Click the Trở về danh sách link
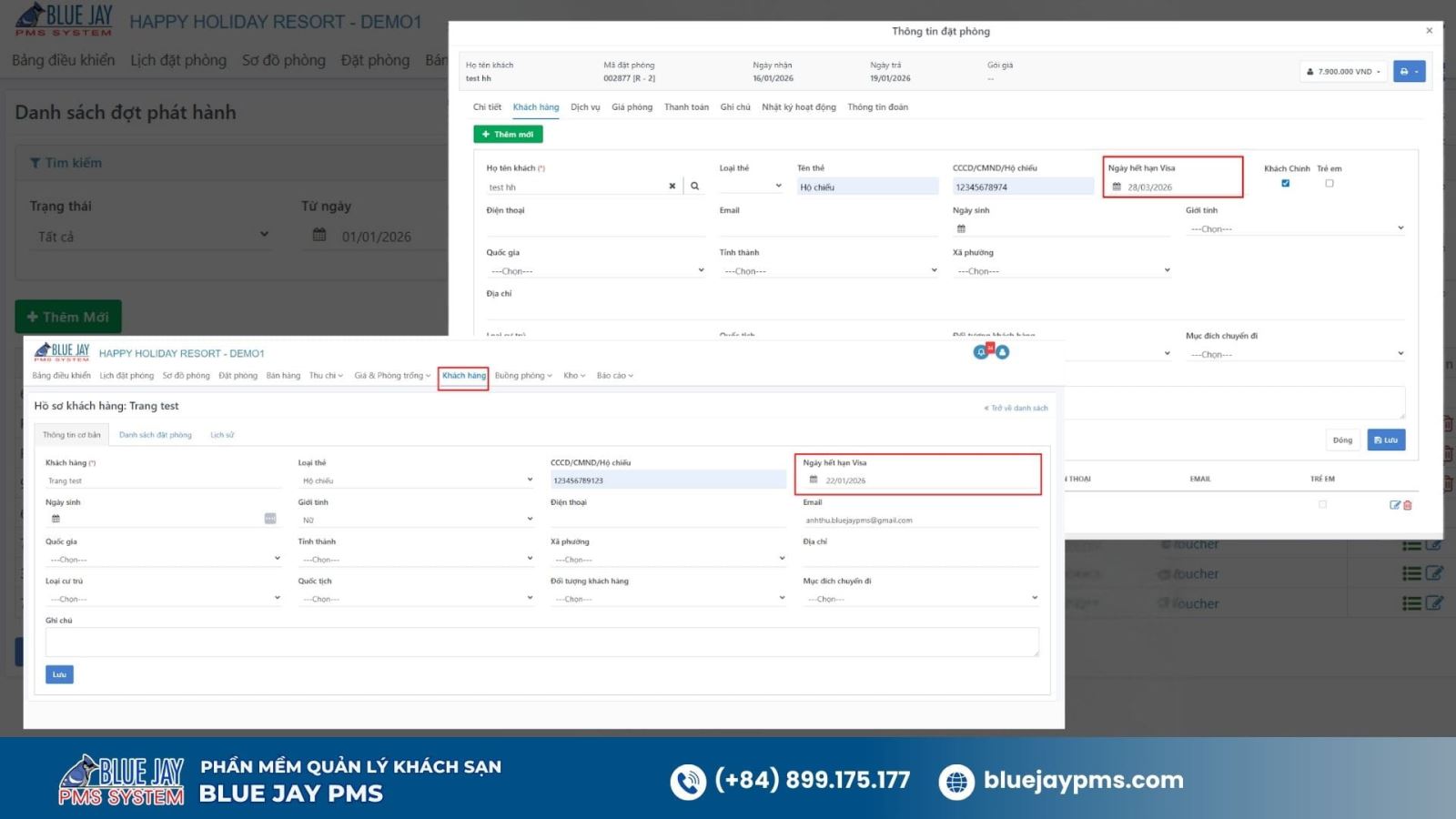1456x819 pixels. tap(1016, 408)
